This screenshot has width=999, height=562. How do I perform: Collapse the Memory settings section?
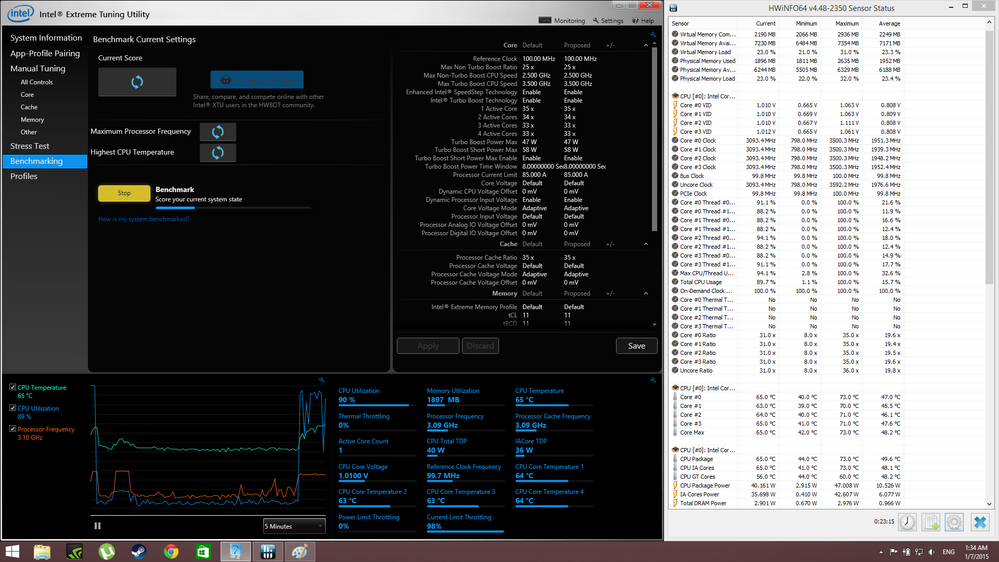(645, 294)
